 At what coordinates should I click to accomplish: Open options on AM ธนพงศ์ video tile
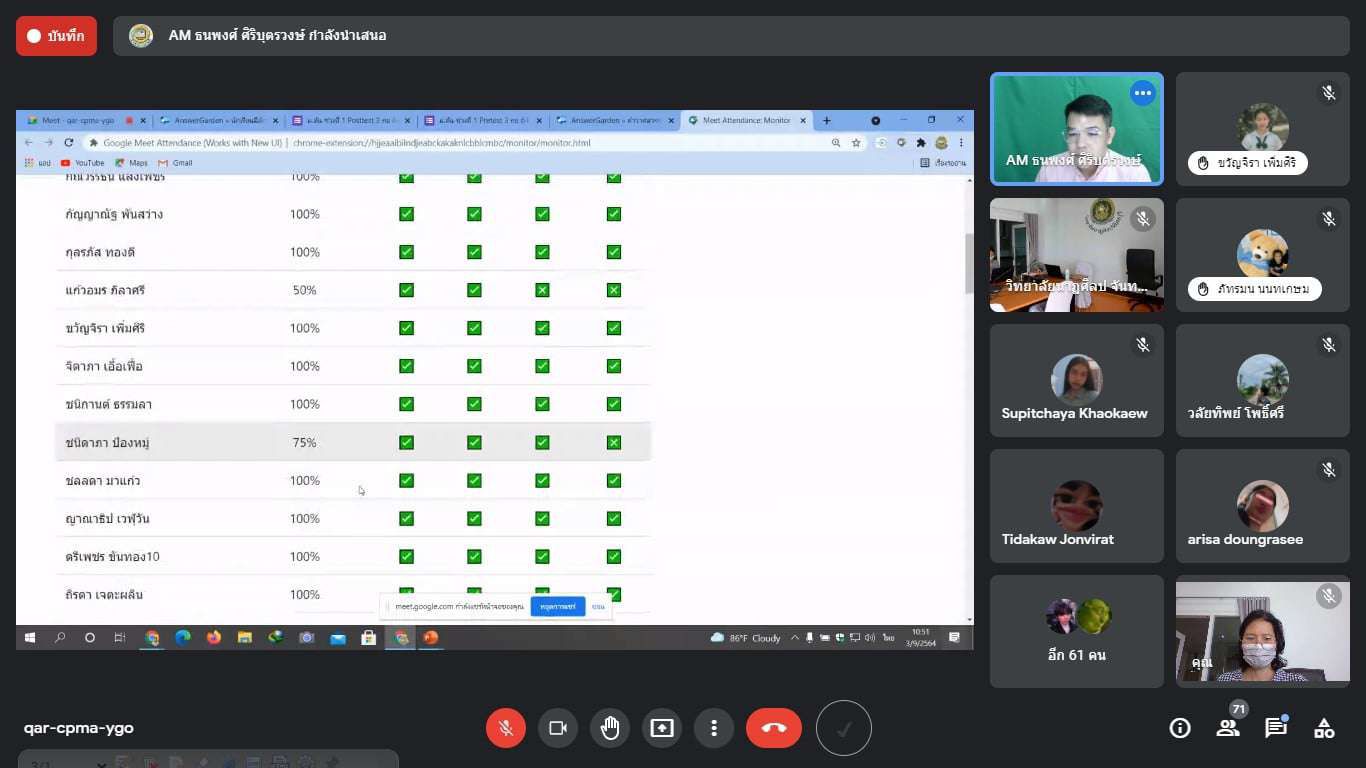pyautogui.click(x=1142, y=93)
